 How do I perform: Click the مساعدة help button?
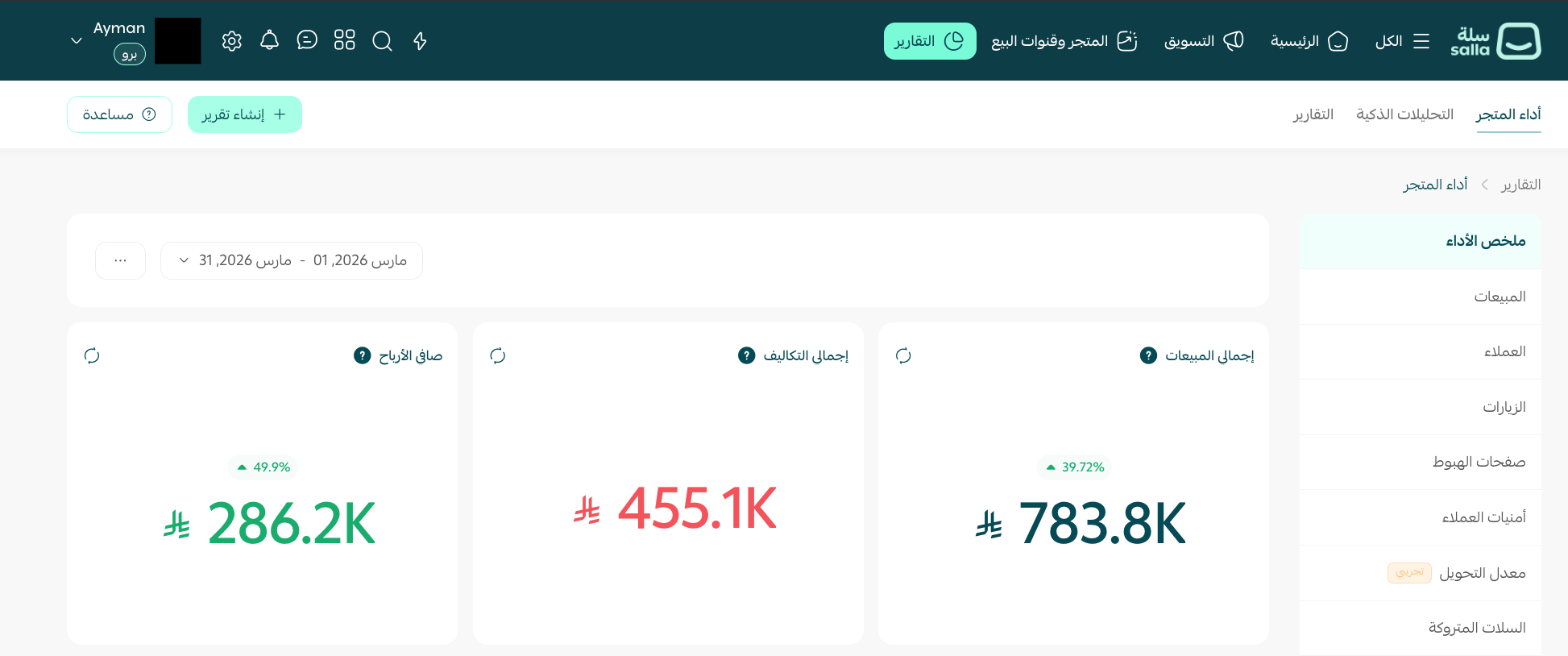[x=119, y=114]
